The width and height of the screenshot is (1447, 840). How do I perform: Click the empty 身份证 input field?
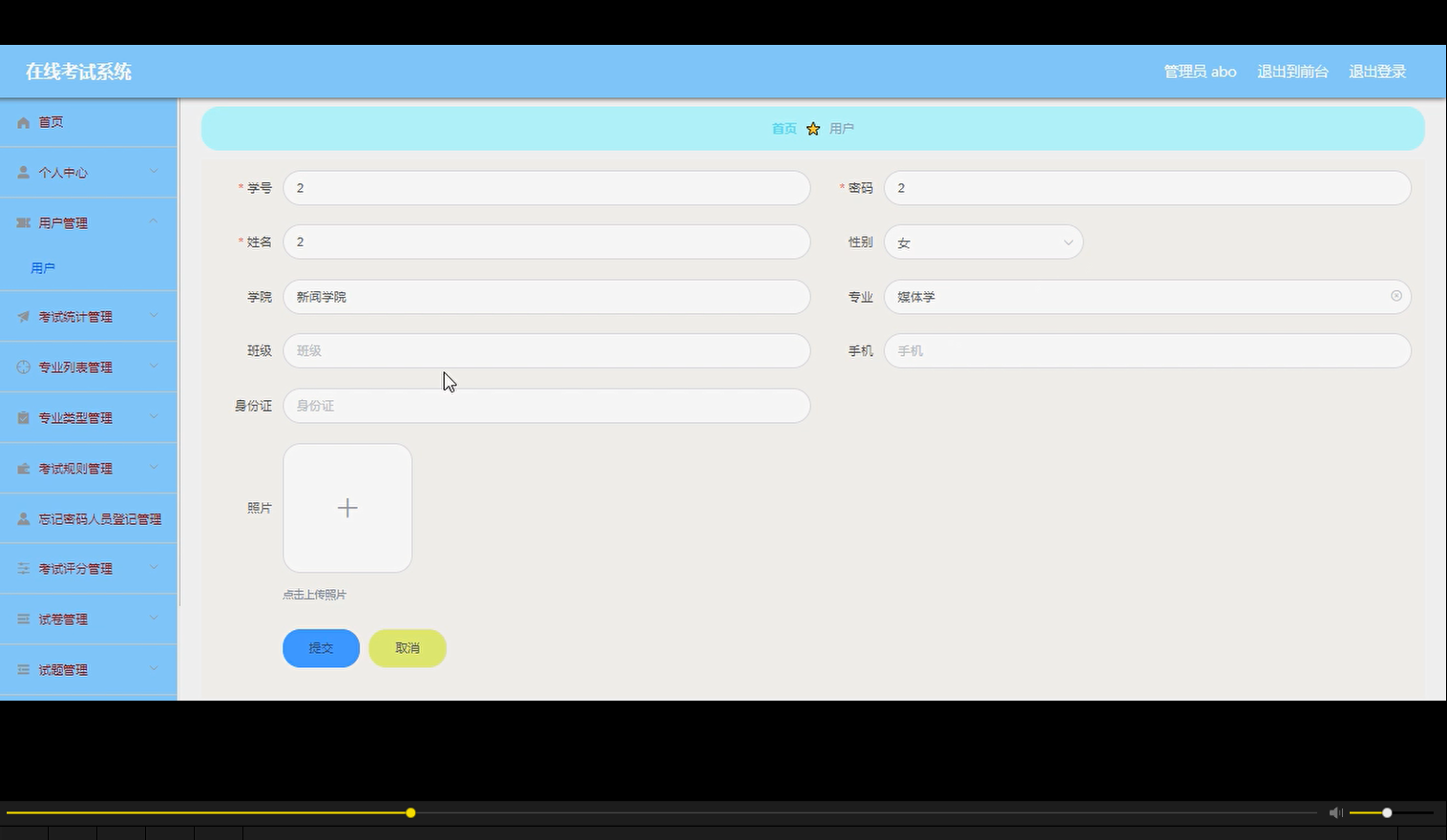[x=547, y=406]
